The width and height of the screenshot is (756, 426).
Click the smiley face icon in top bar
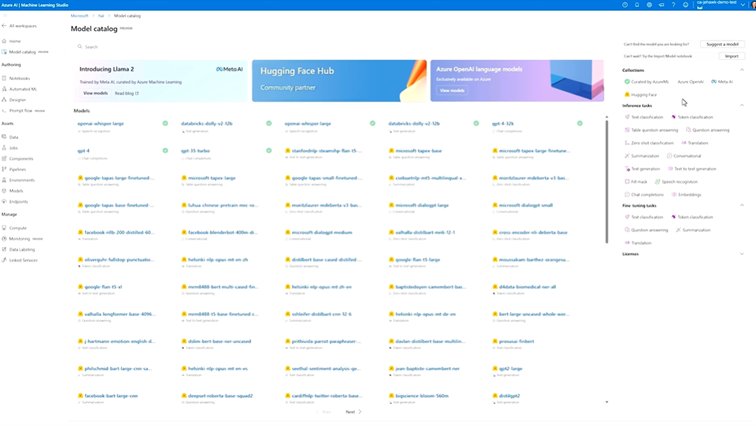[x=685, y=5]
